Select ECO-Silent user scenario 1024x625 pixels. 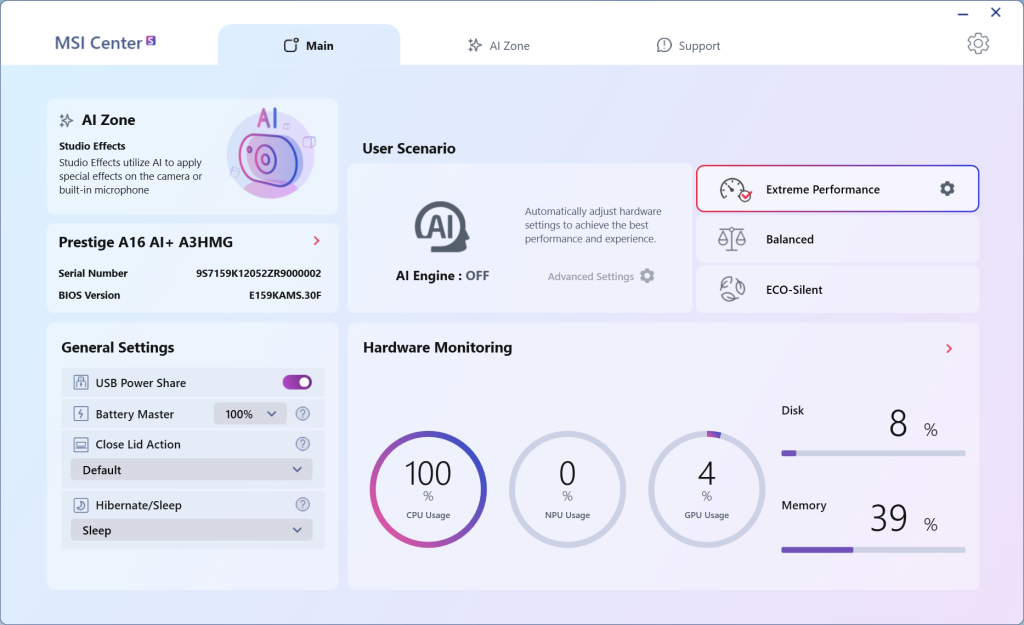click(837, 289)
